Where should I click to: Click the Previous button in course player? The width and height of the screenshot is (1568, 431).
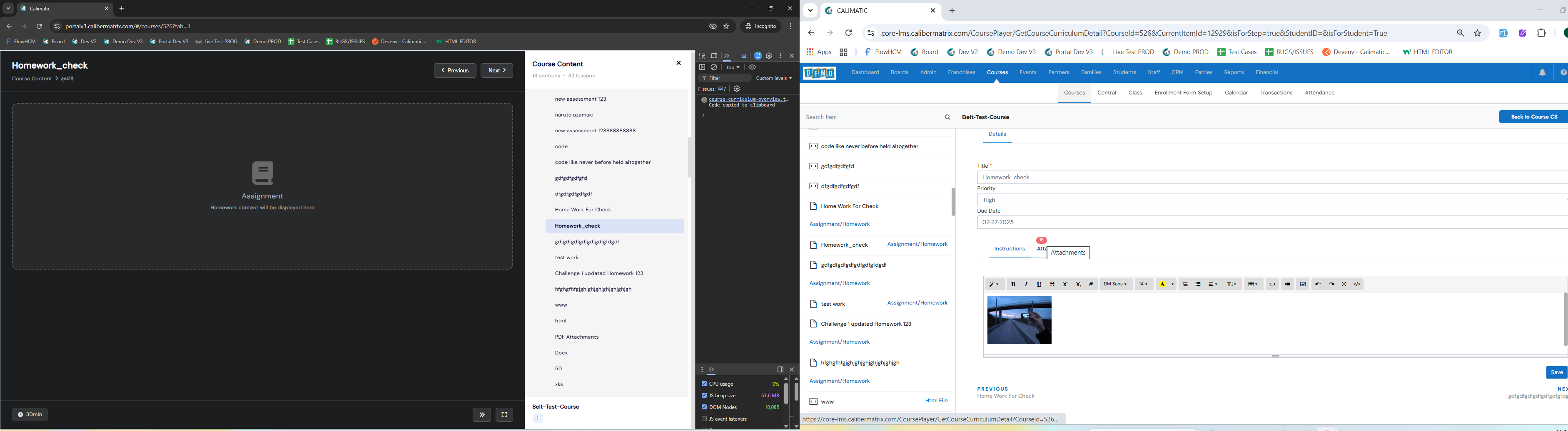coord(455,71)
